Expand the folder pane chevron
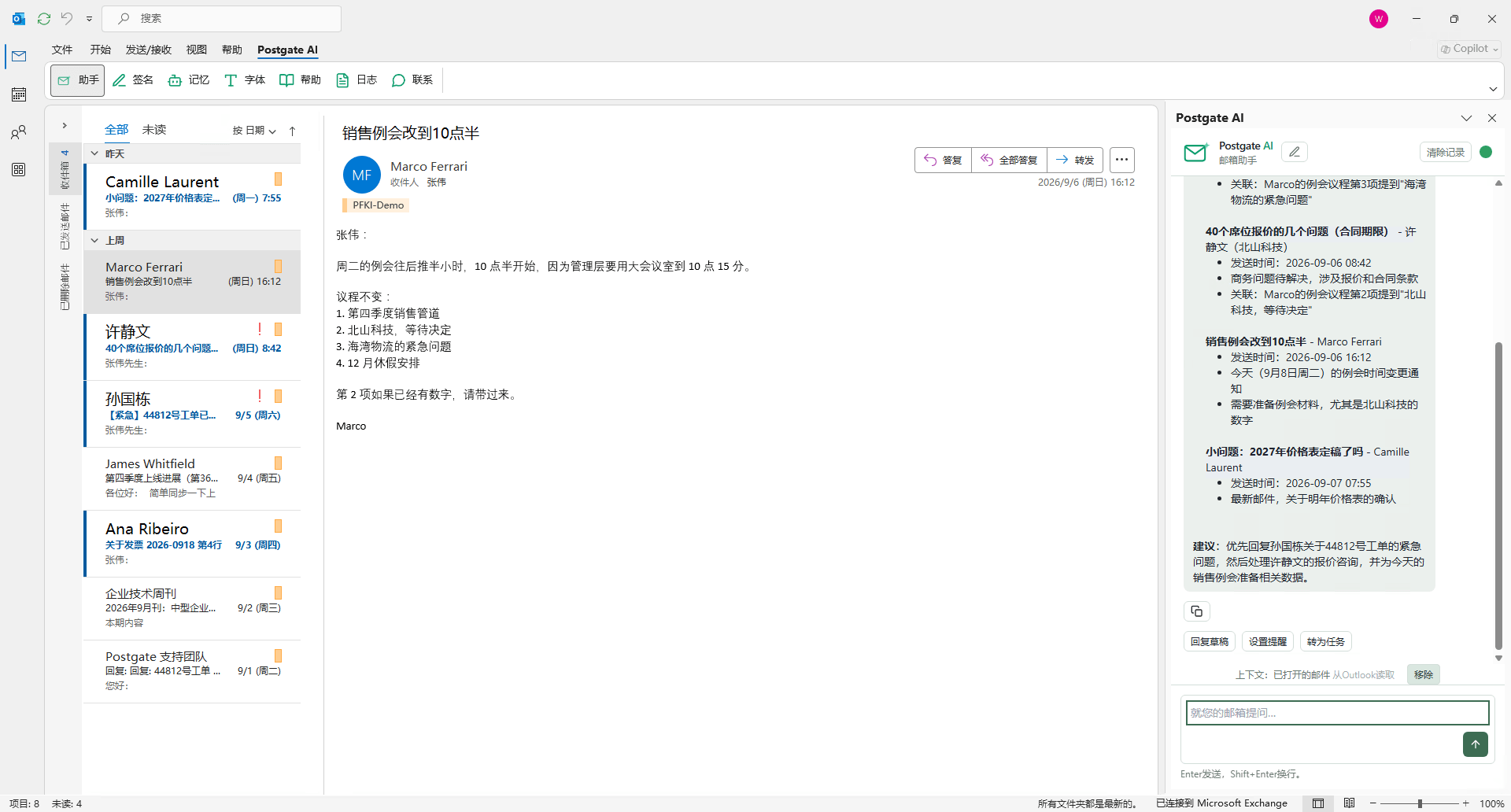The height and width of the screenshot is (812, 1511). [65, 125]
